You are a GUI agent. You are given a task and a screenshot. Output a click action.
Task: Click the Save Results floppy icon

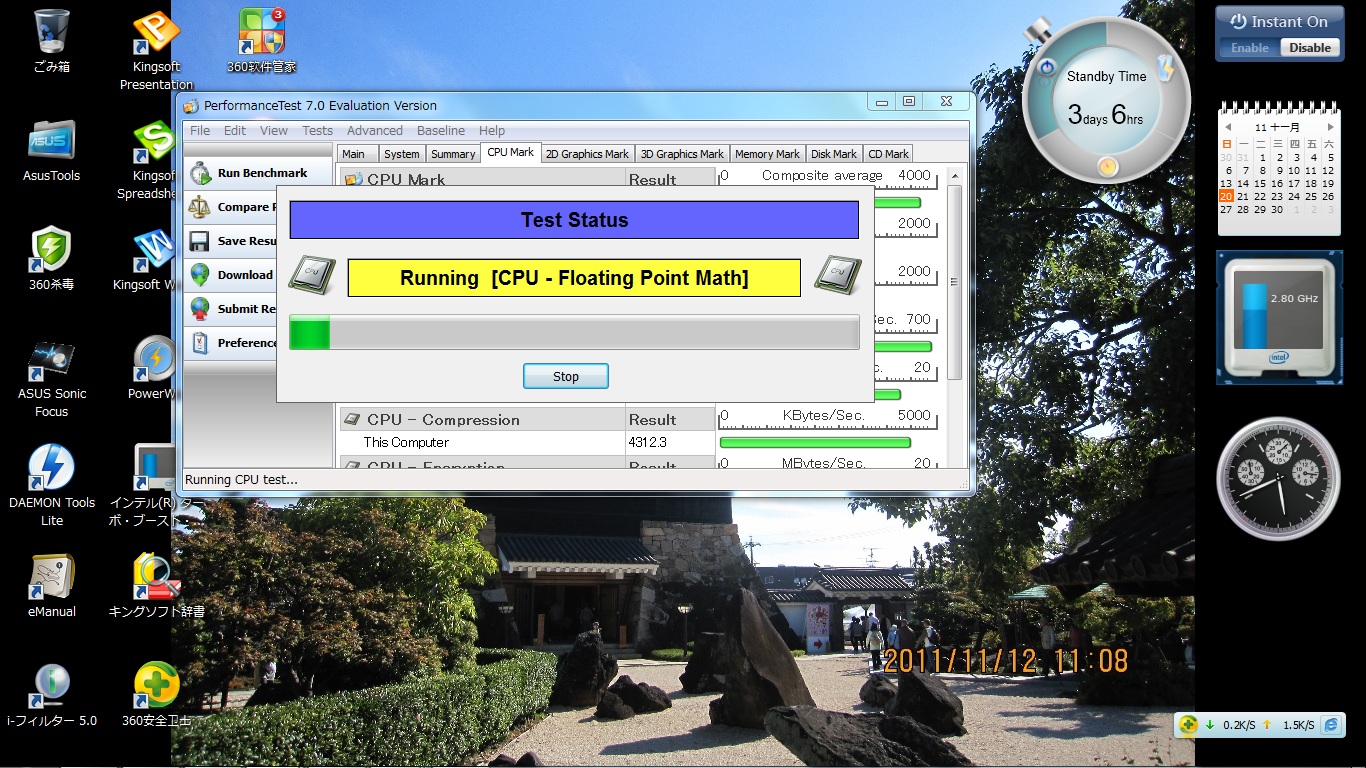[x=200, y=241]
